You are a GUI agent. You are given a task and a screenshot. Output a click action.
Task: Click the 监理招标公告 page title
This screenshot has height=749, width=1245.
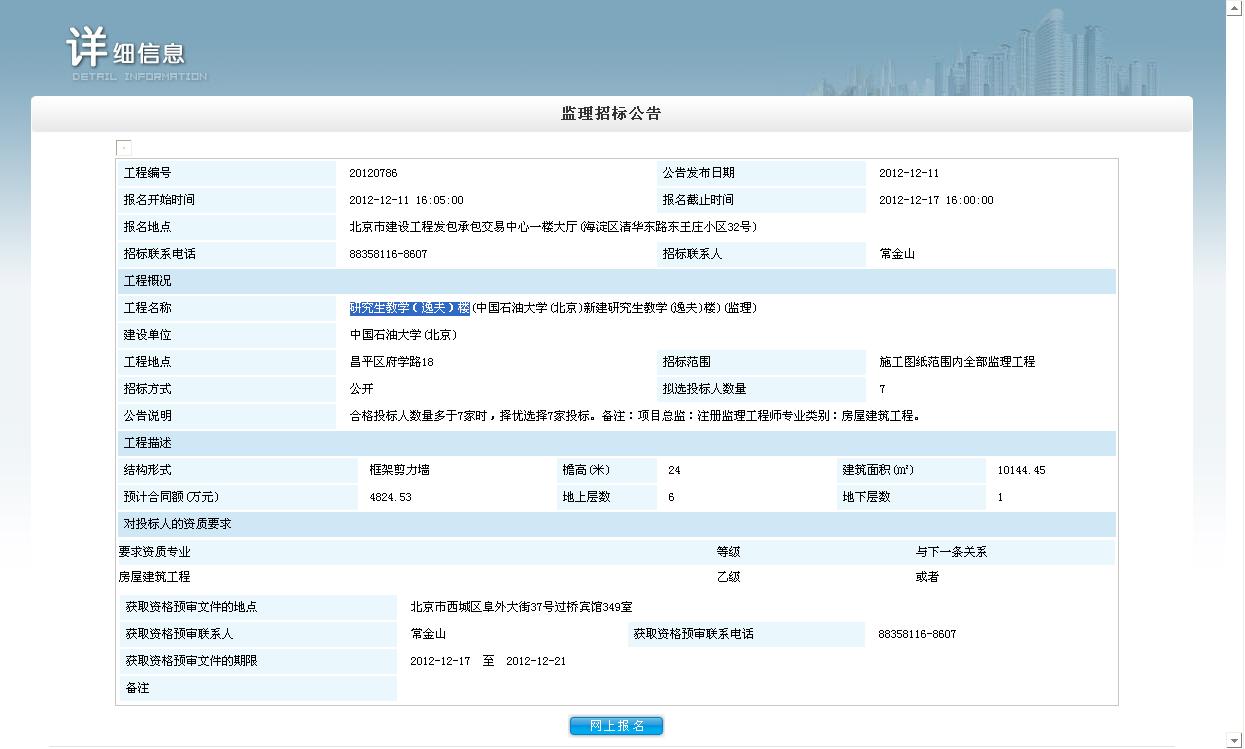[611, 113]
